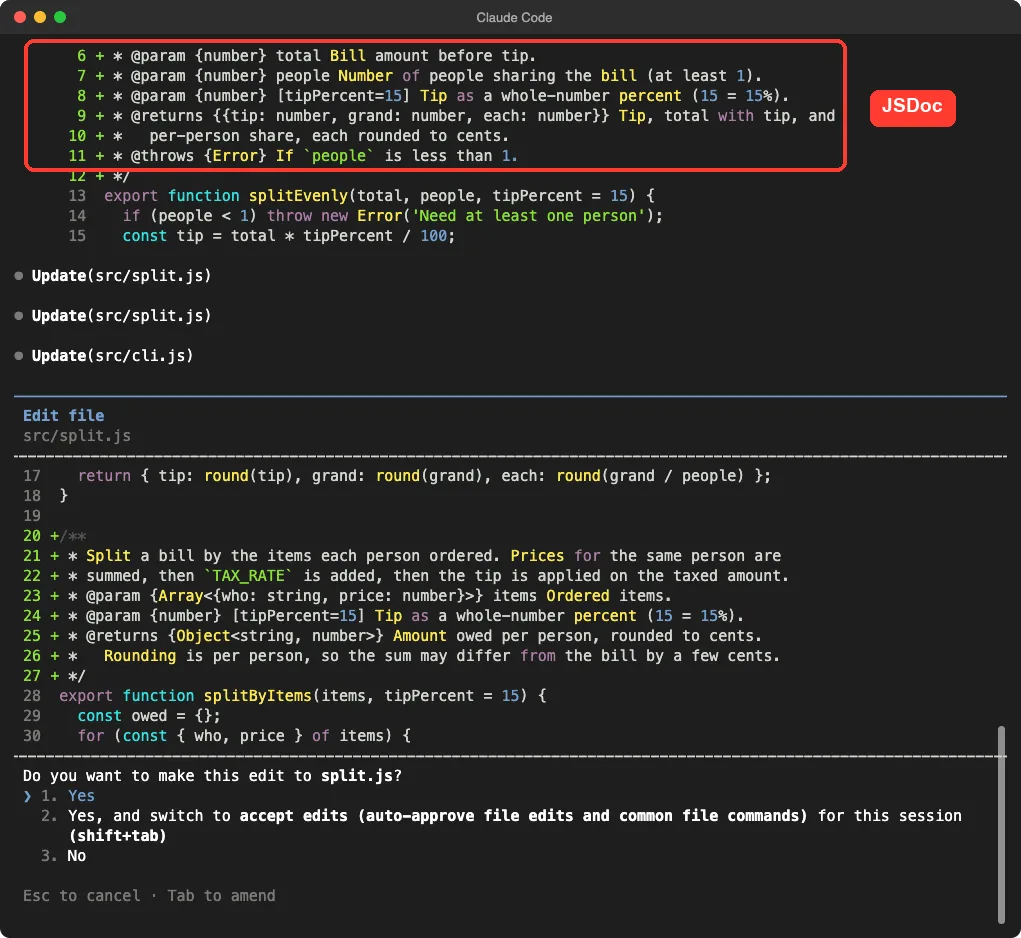Click line 13 export function splitEvenly
This screenshot has height=938, width=1021.
(x=379, y=195)
